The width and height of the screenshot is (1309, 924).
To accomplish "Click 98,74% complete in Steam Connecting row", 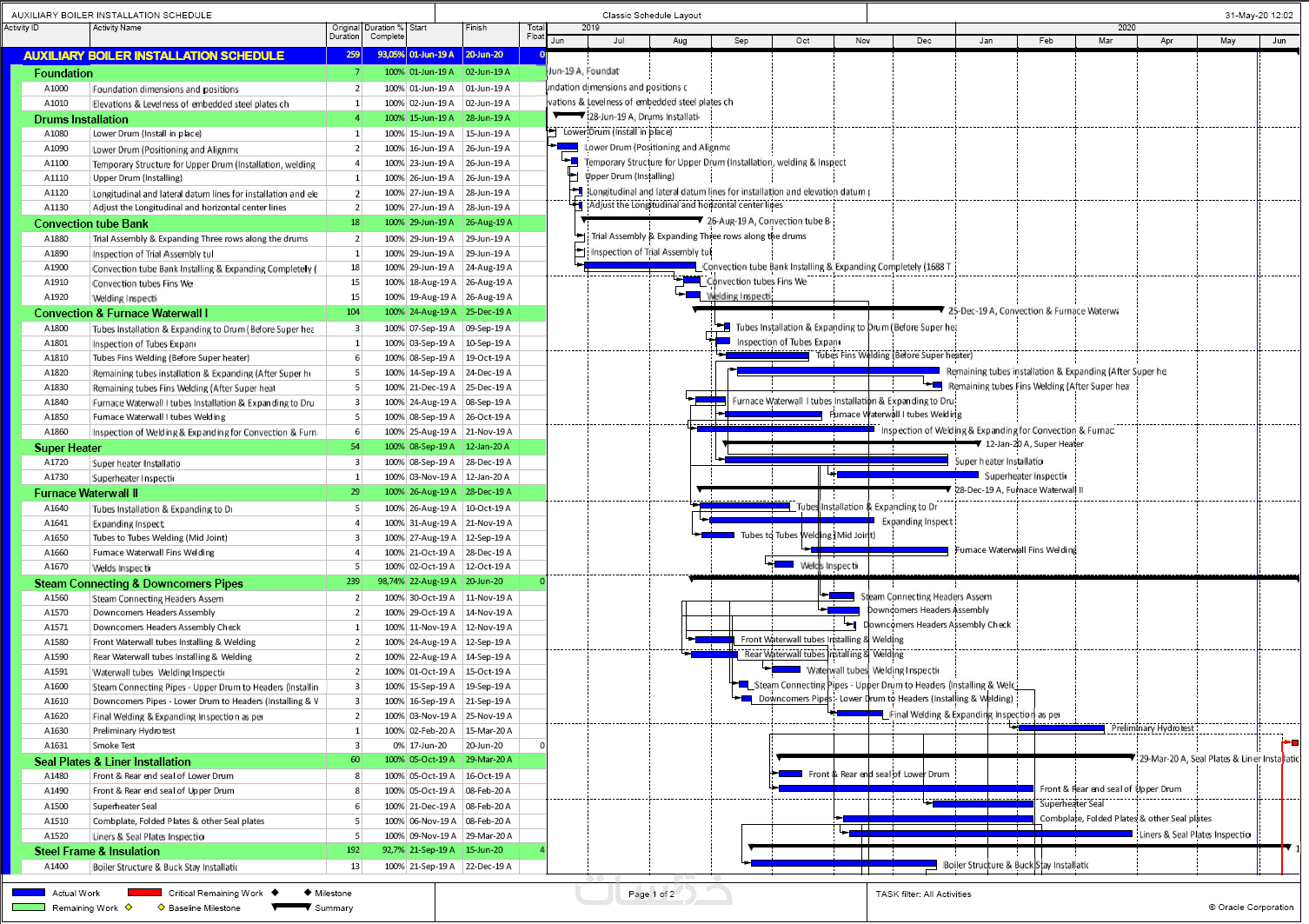I will [x=391, y=582].
